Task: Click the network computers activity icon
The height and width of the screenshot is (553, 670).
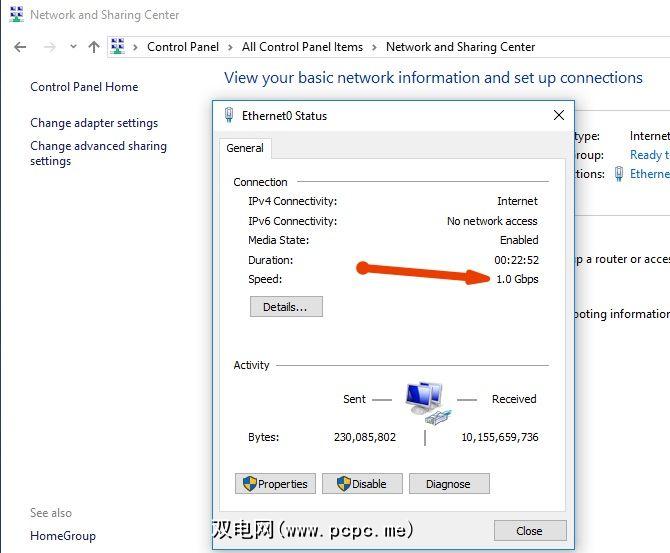Action: pyautogui.click(x=427, y=403)
